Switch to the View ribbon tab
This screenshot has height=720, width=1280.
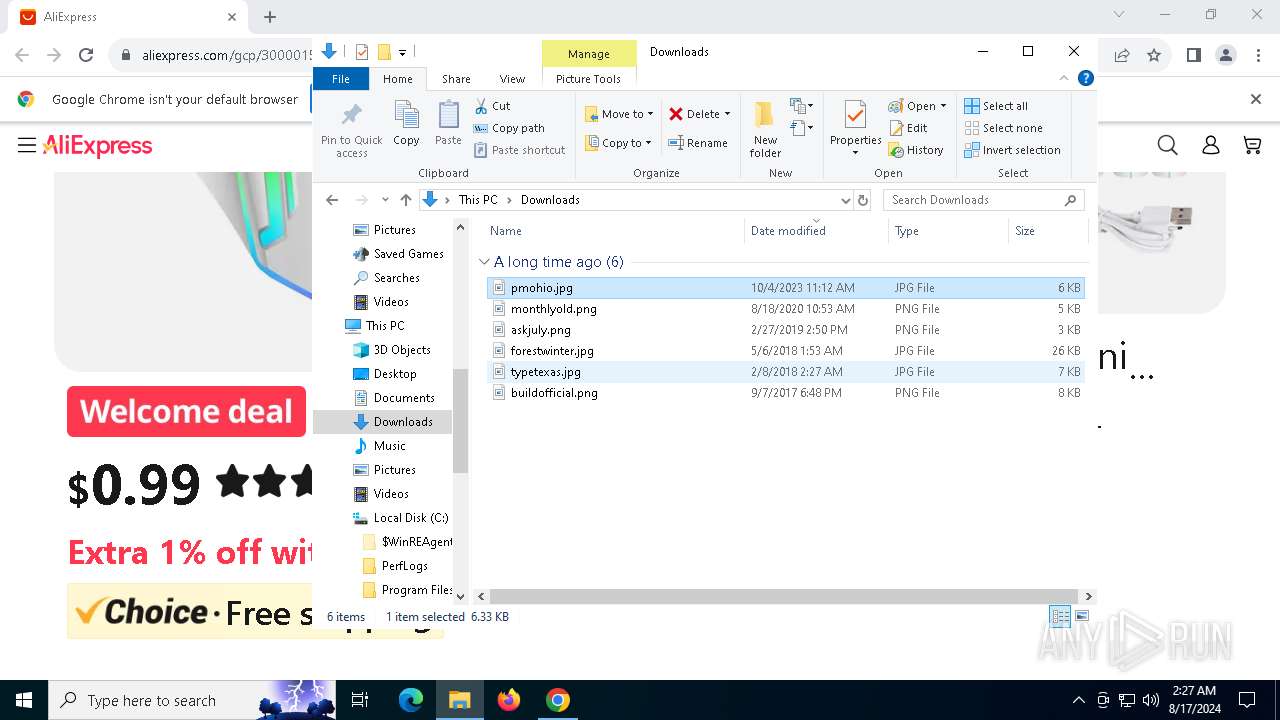click(512, 79)
